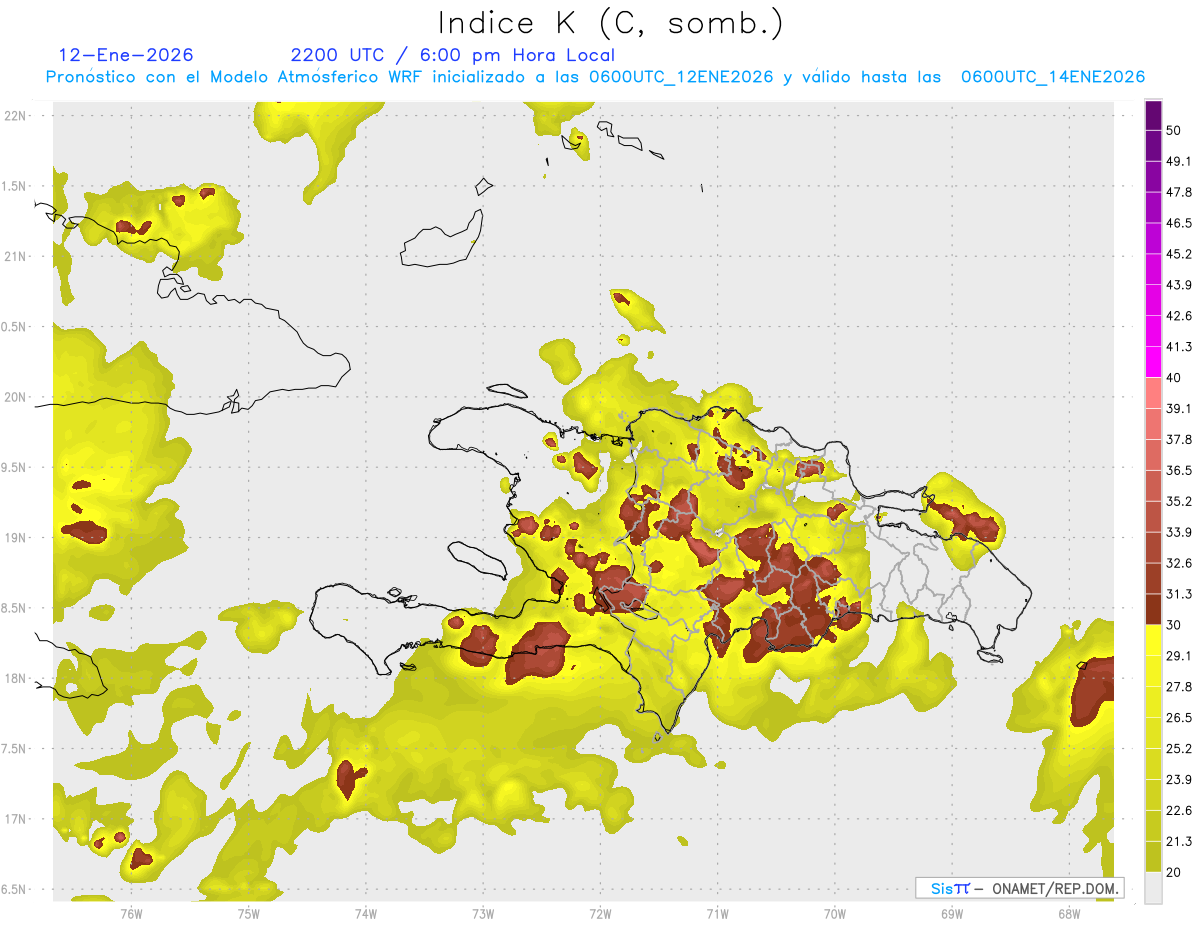Click the colorbar value '26.5'

click(1179, 718)
